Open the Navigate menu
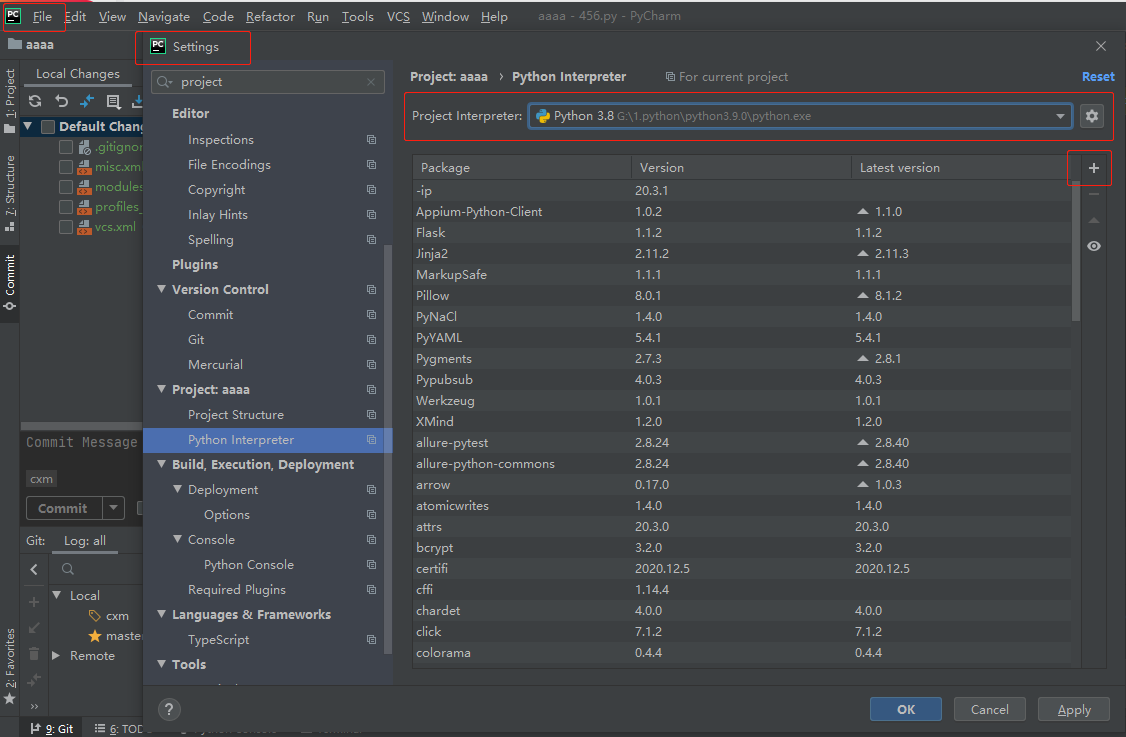Image resolution: width=1126 pixels, height=737 pixels. (164, 17)
